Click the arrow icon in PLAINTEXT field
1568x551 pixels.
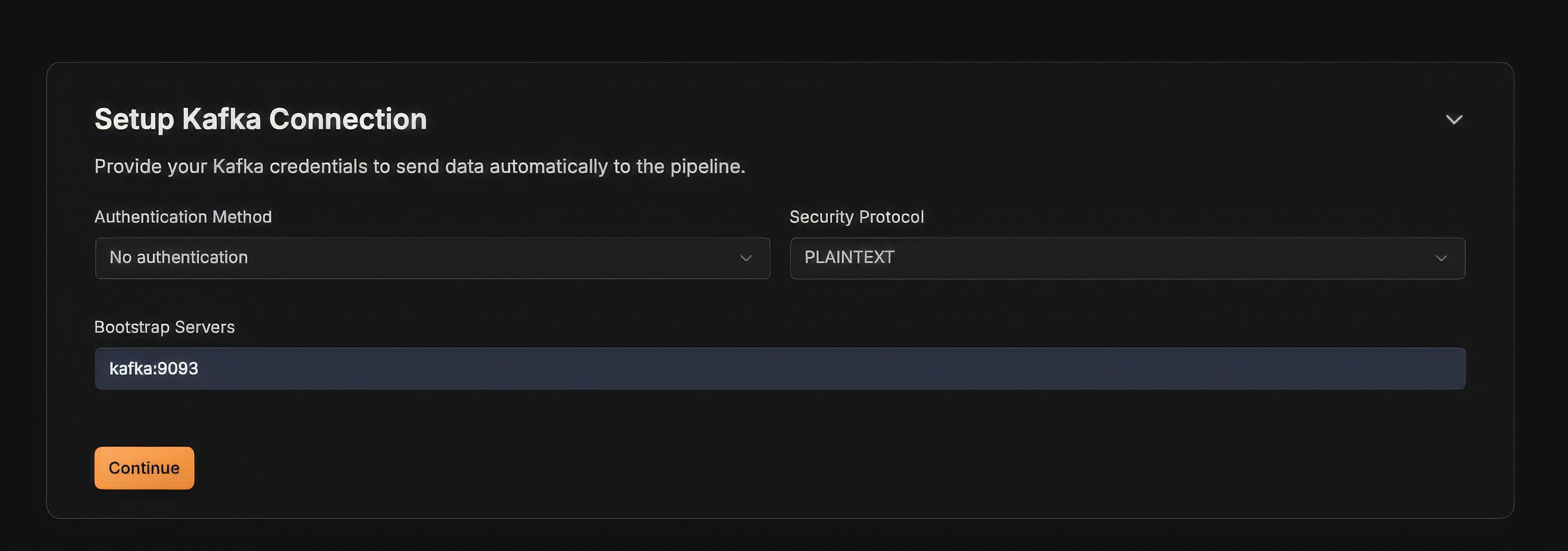(1441, 258)
